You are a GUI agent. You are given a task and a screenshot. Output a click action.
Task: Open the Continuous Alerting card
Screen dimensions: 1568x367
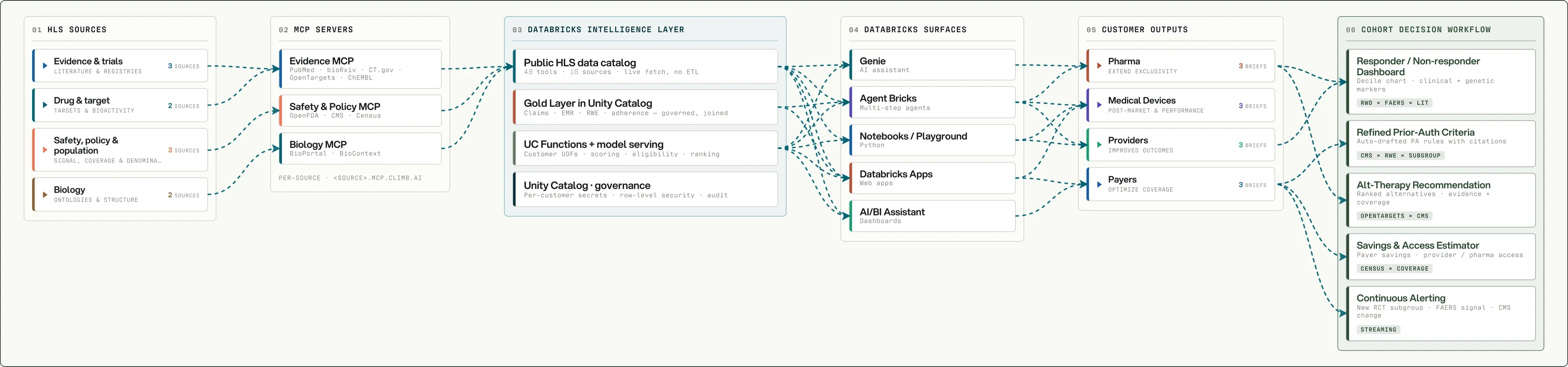click(x=1441, y=313)
